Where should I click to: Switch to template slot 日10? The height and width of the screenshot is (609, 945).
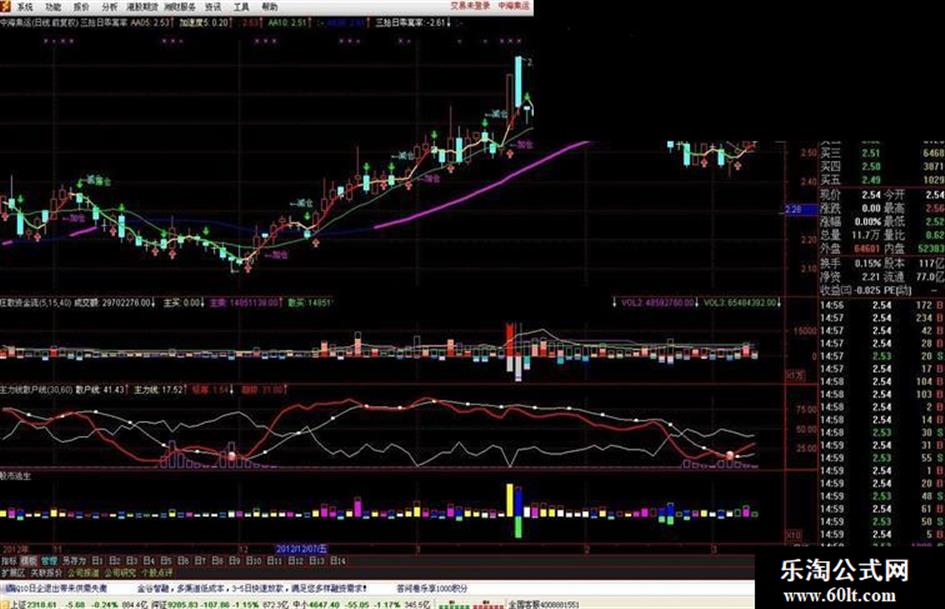coord(254,561)
